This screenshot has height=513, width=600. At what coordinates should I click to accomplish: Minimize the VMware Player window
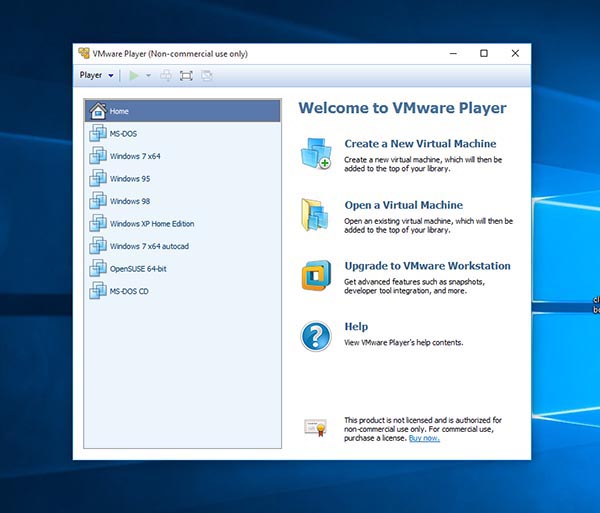[x=453, y=54]
